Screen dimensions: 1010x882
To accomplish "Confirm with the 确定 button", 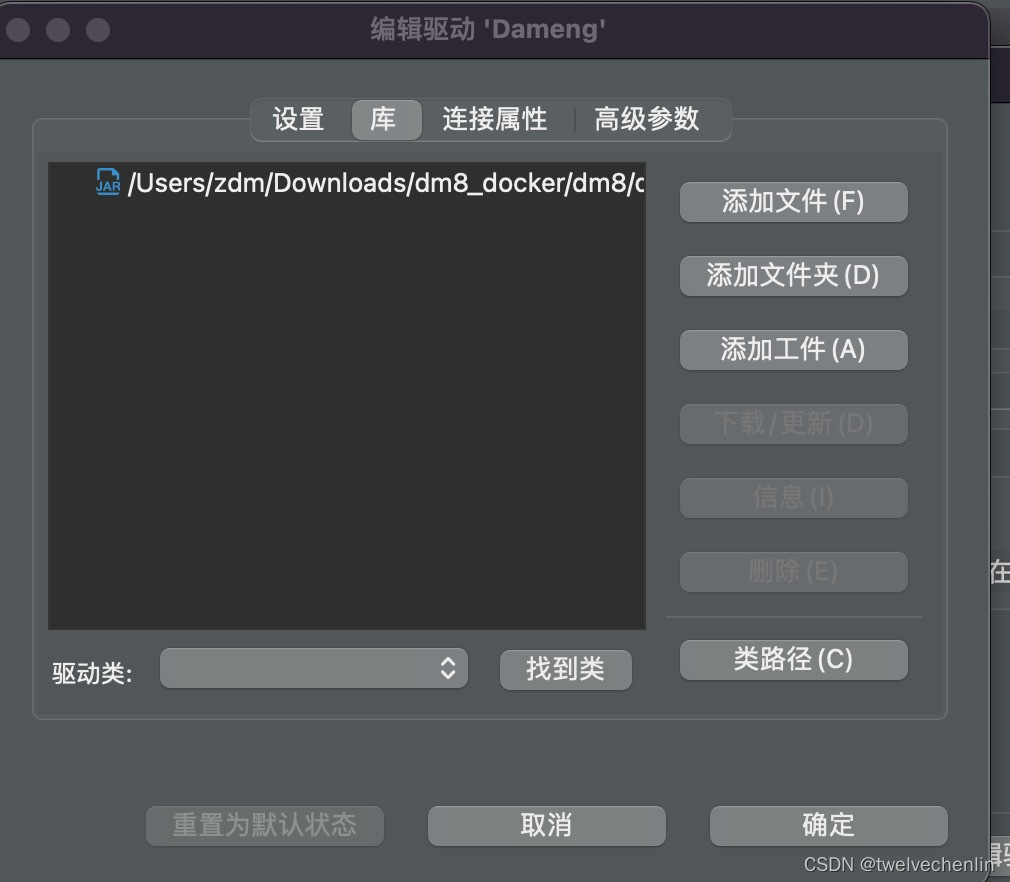I will click(x=828, y=826).
